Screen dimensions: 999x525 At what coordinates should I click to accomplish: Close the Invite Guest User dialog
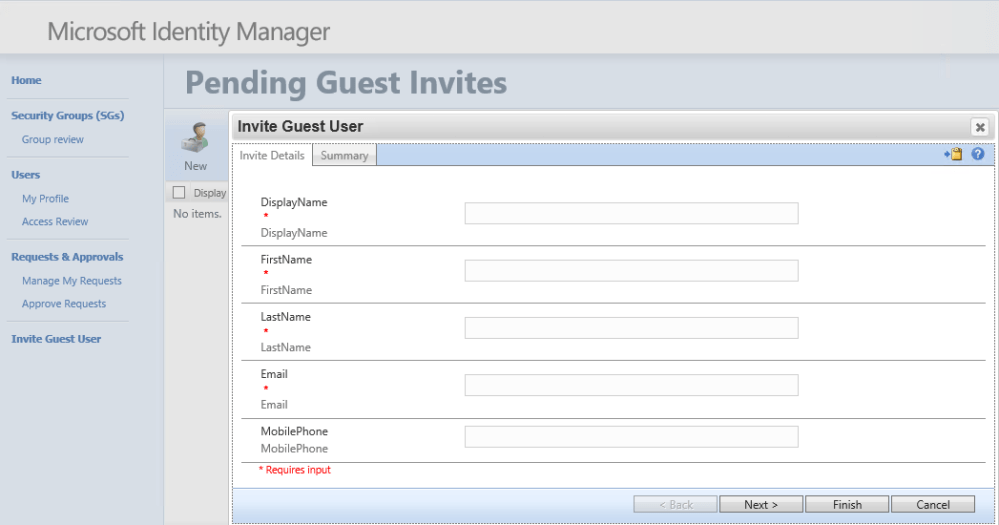coord(980,127)
